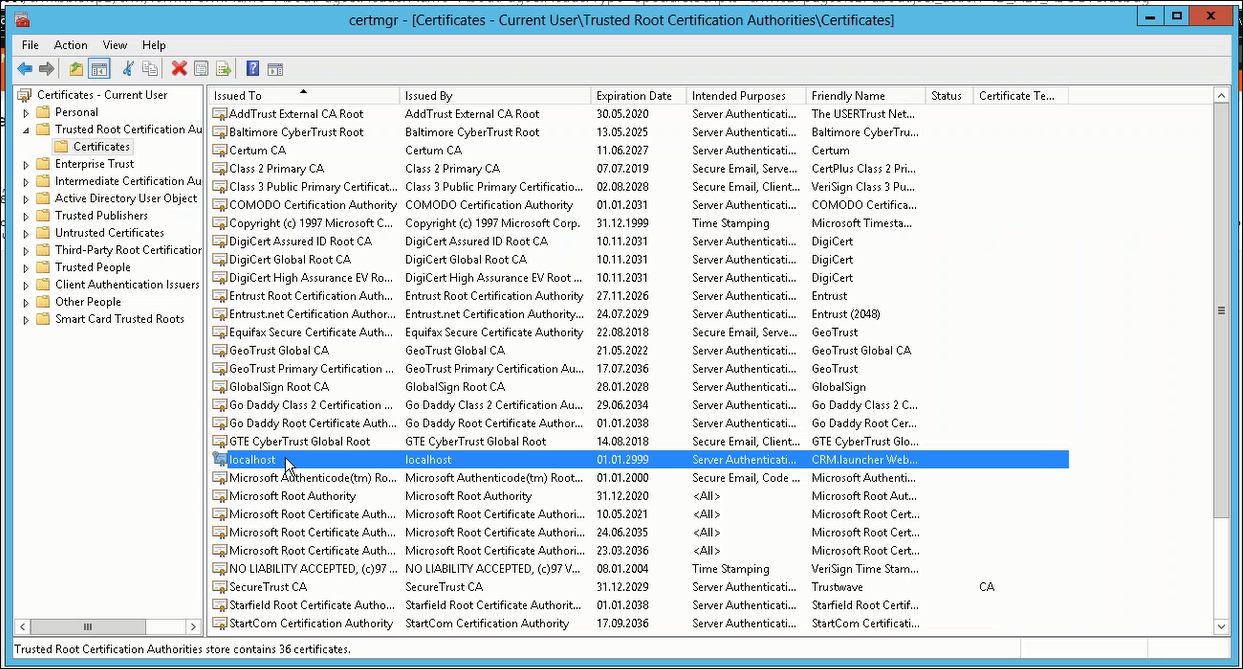Click the vertical scrollbar up arrow
Image resolution: width=1243 pixels, height=669 pixels.
(x=1221, y=95)
